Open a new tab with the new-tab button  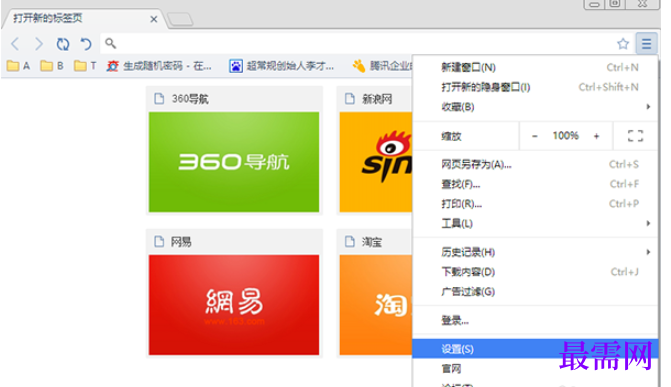tap(180, 19)
